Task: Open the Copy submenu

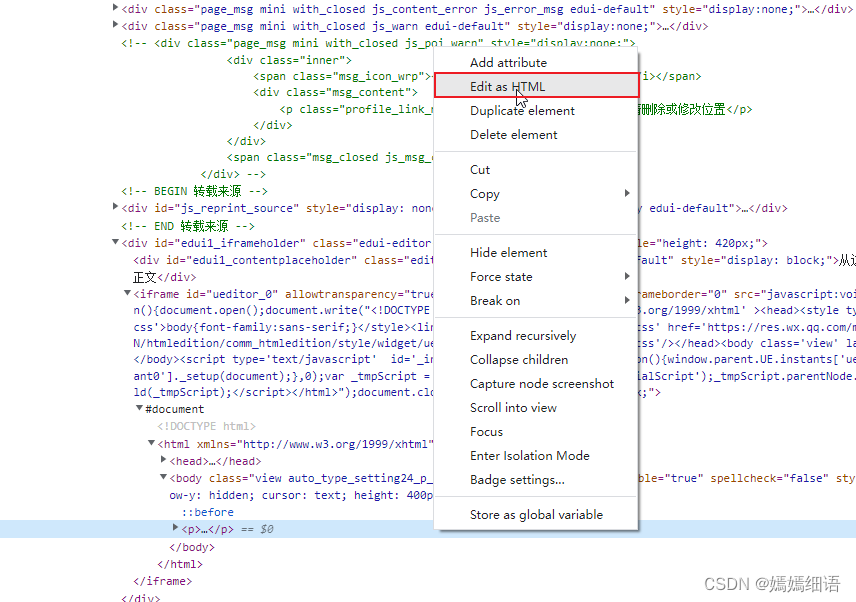Action: (x=536, y=194)
